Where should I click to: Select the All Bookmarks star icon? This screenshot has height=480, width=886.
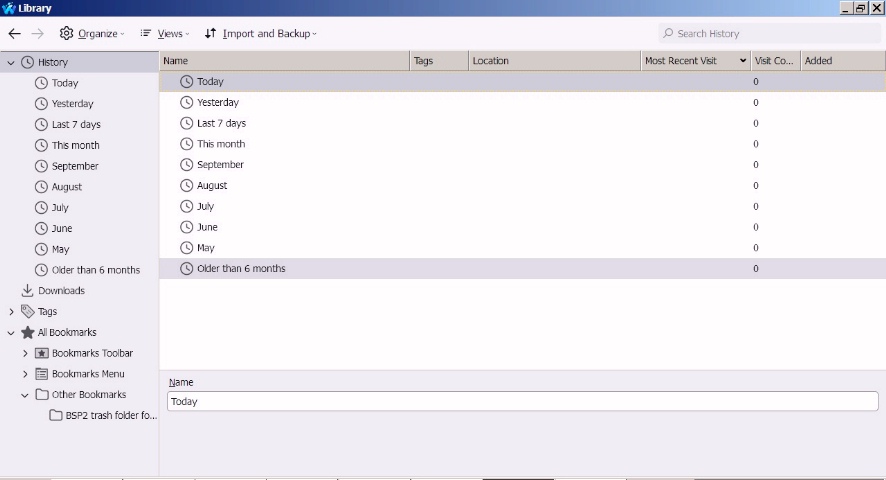click(x=27, y=332)
